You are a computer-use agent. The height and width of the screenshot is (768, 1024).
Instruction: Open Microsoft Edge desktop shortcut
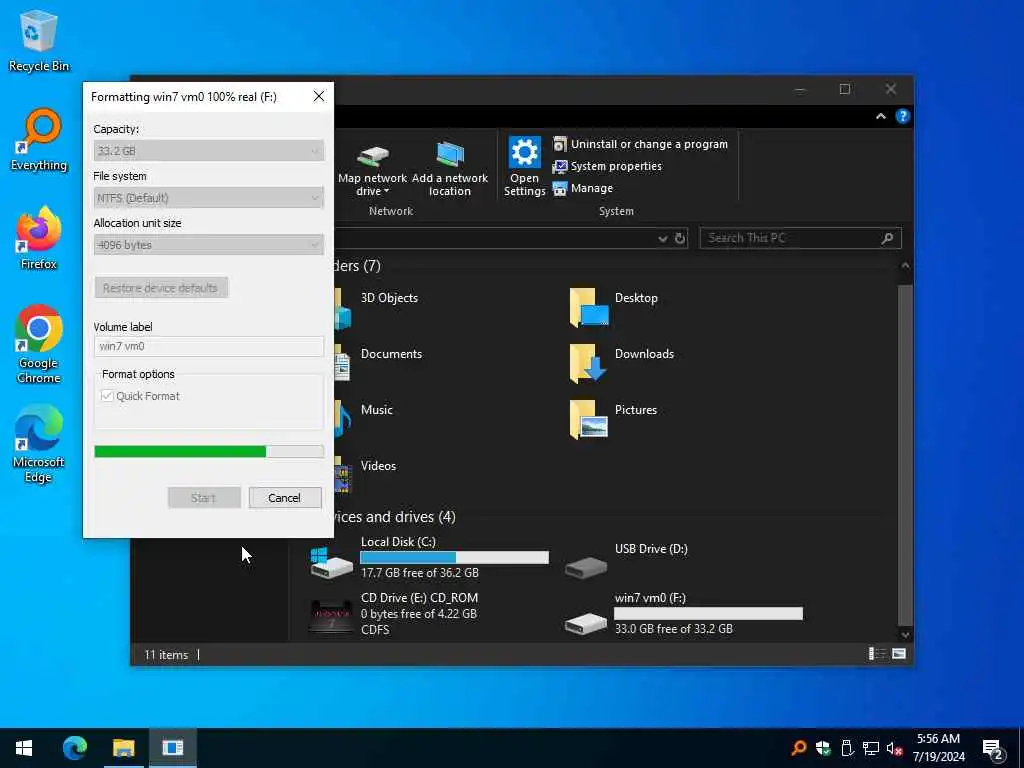[39, 444]
